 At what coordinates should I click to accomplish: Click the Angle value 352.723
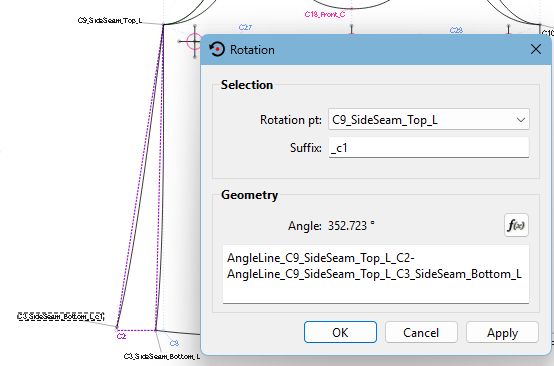tap(351, 225)
